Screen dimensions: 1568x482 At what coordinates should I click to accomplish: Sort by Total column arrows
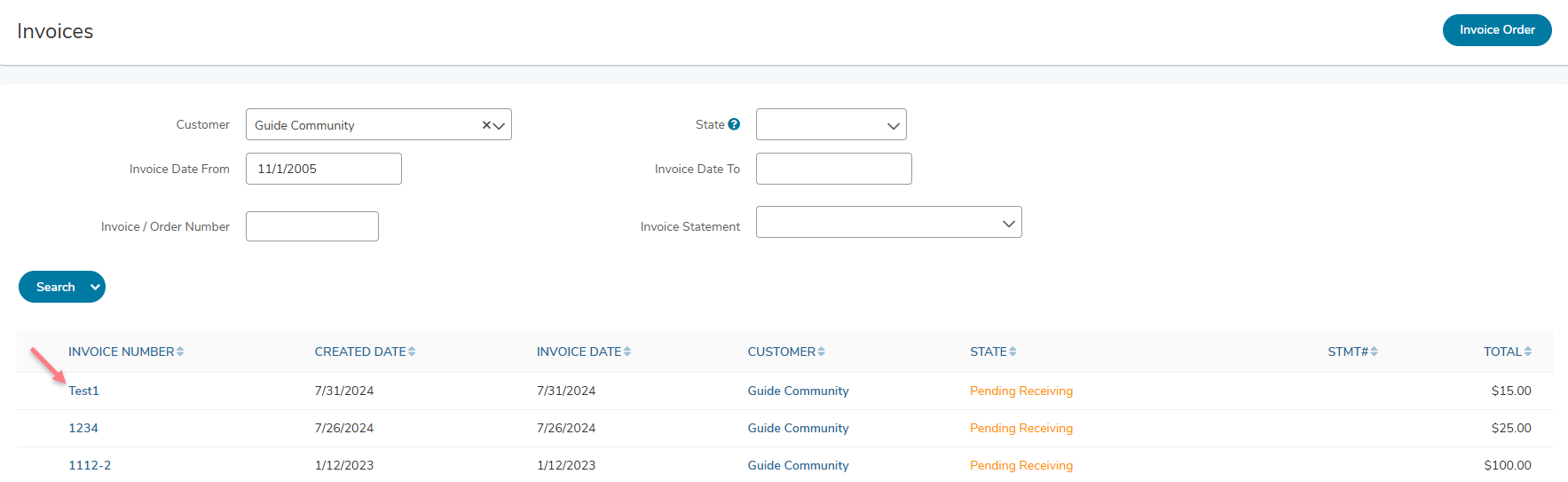(1528, 352)
